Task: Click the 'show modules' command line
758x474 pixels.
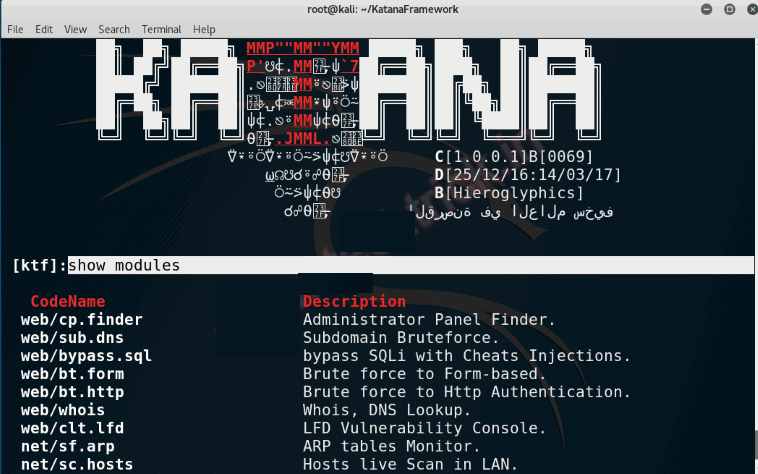Action: pos(410,265)
